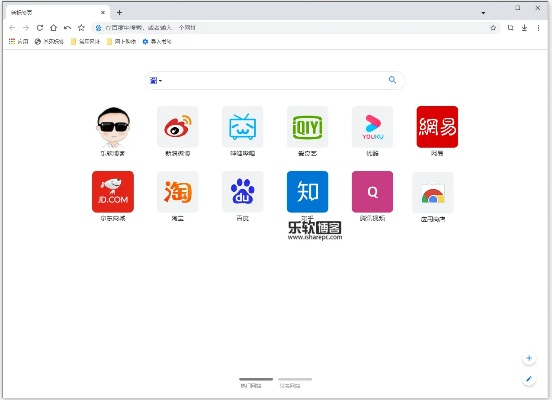Open the second yellow bookmark folder
This screenshot has width=552, height=400.
(121, 42)
